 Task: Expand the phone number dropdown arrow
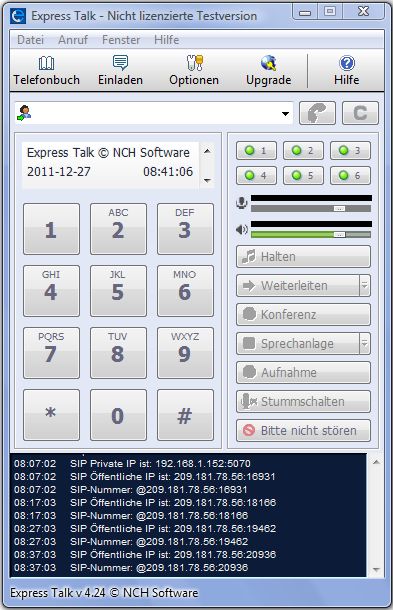[x=286, y=114]
